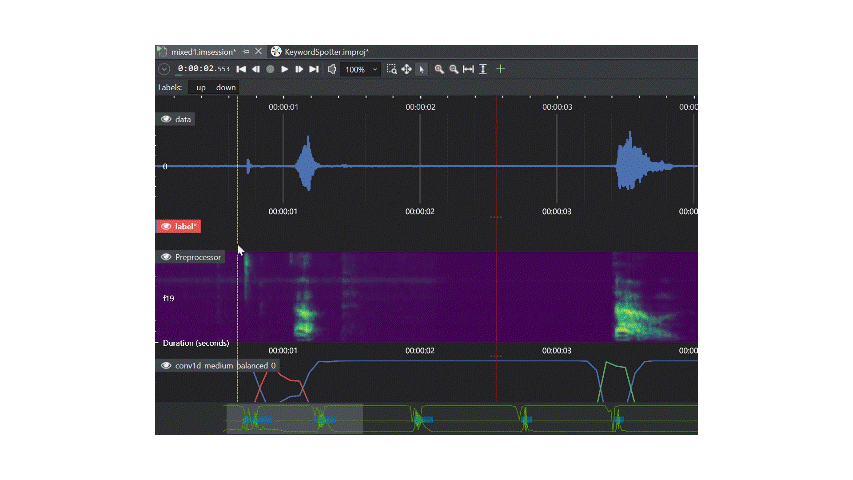853x480 pixels.
Task: Click the Preprocessor track name
Action: [x=198, y=257]
